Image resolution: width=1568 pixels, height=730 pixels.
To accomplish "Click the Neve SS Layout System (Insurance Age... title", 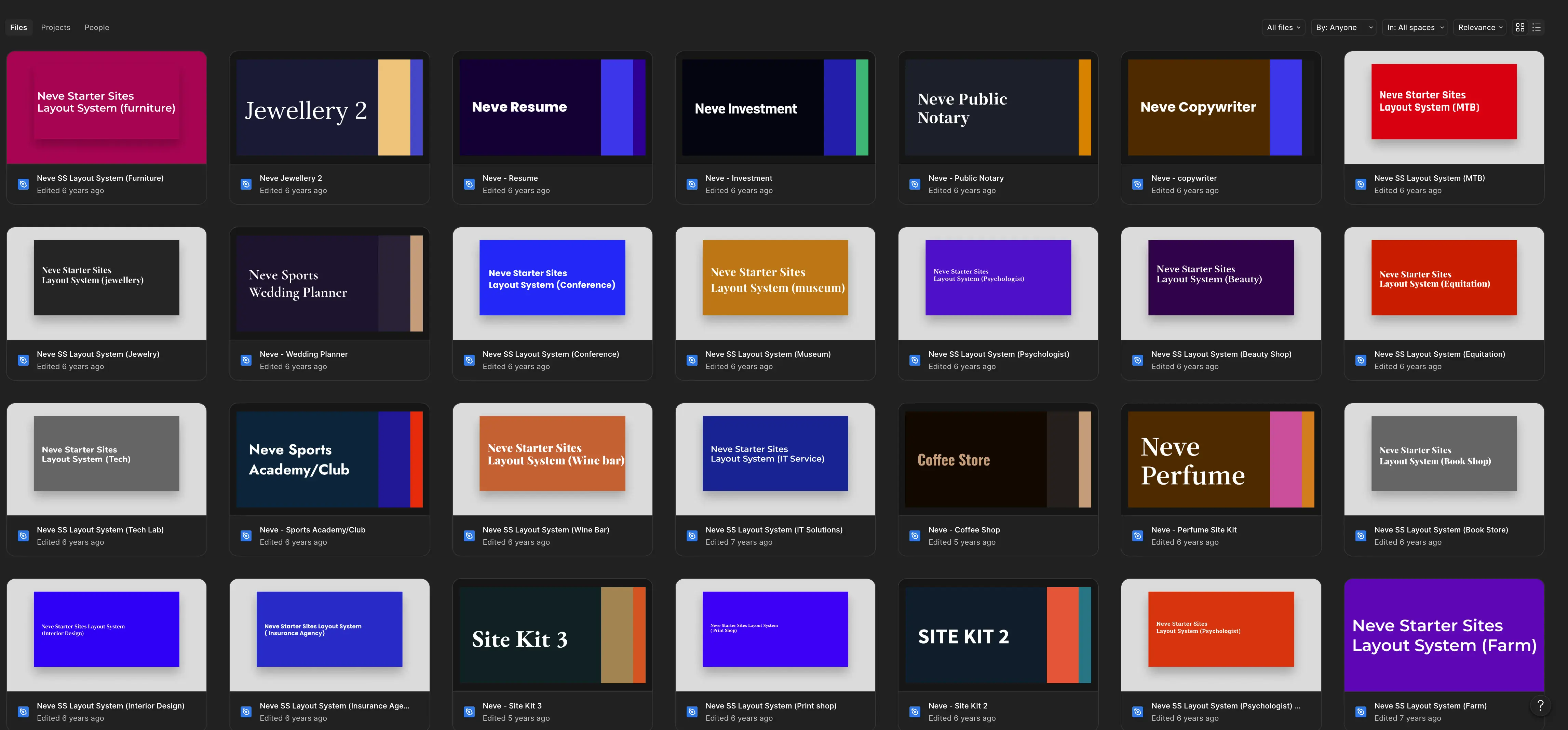I will pyautogui.click(x=334, y=706).
